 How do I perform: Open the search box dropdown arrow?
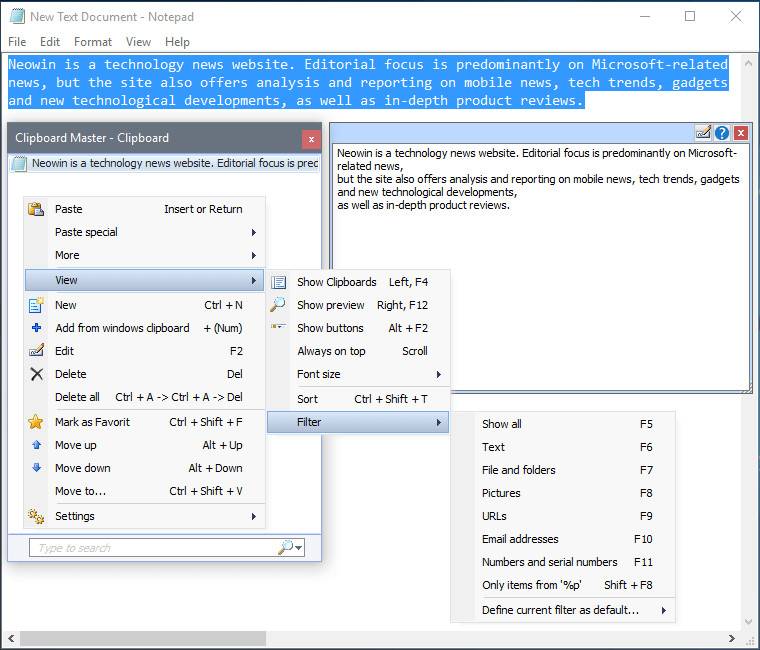pos(299,548)
